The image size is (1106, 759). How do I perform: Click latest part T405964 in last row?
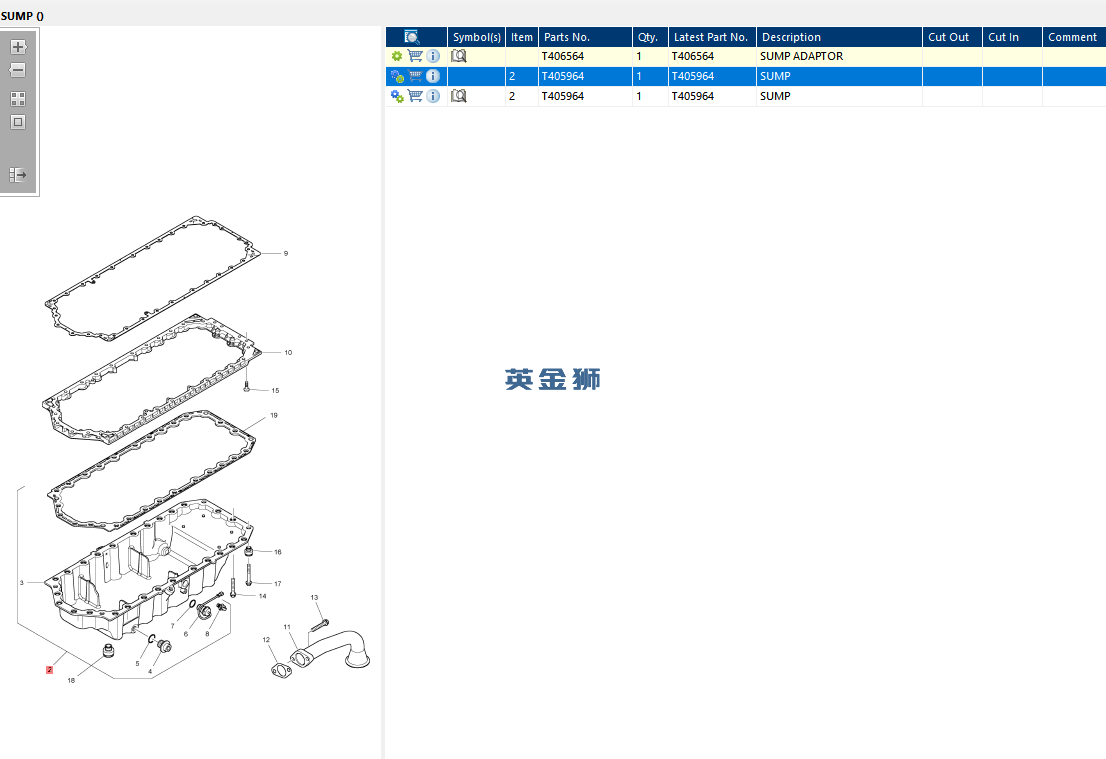(693, 96)
